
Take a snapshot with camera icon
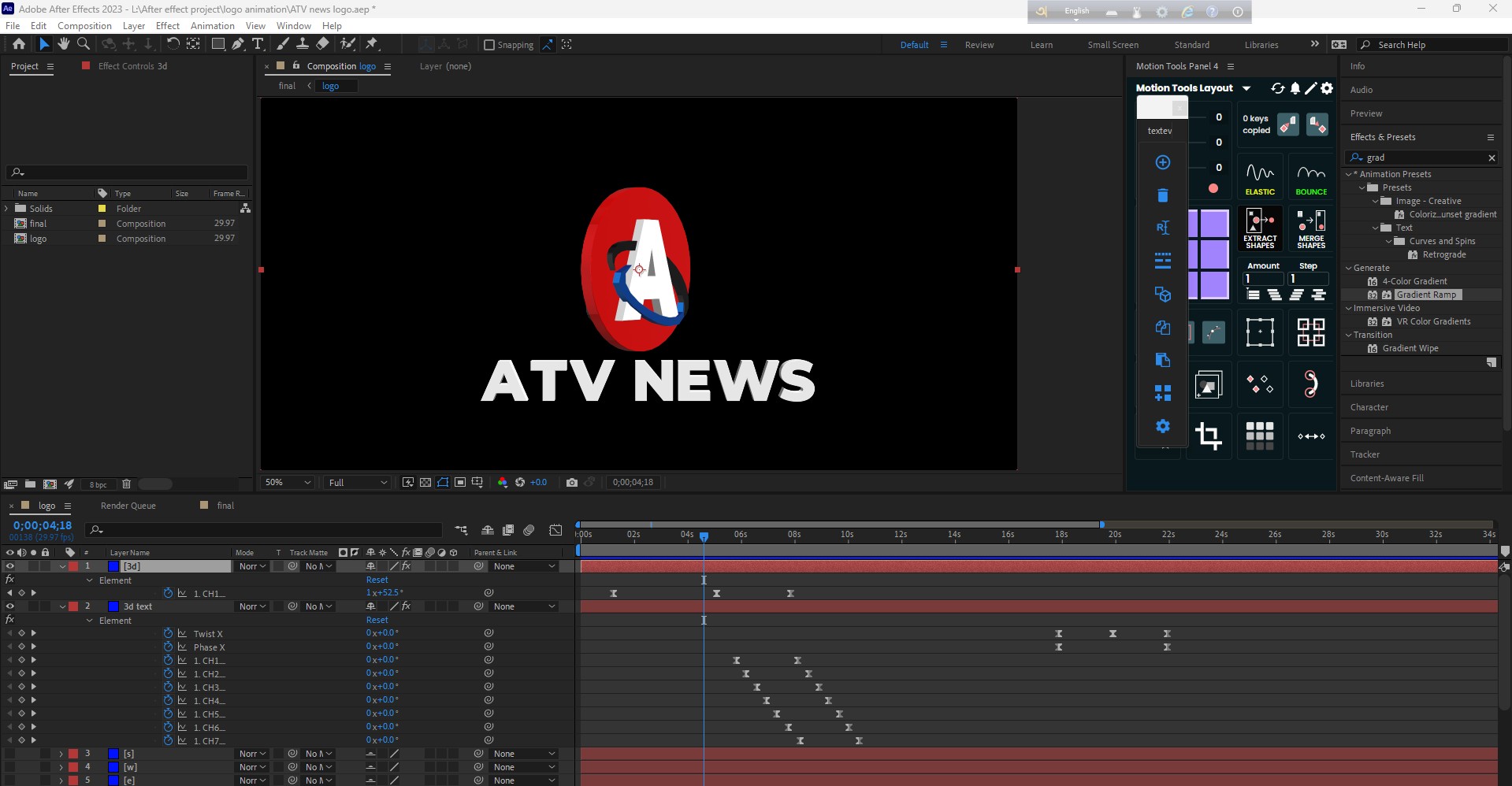[x=572, y=482]
